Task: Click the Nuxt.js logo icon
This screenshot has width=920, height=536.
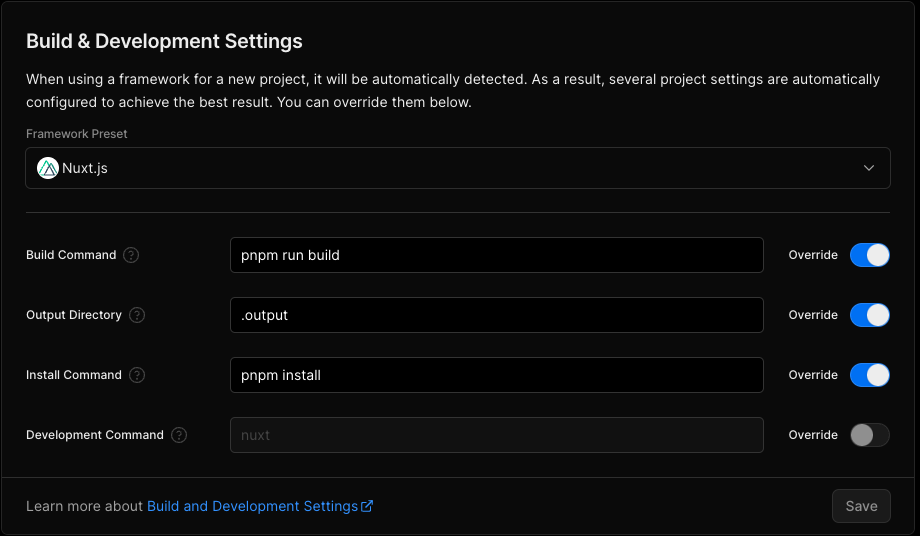Action: point(48,168)
